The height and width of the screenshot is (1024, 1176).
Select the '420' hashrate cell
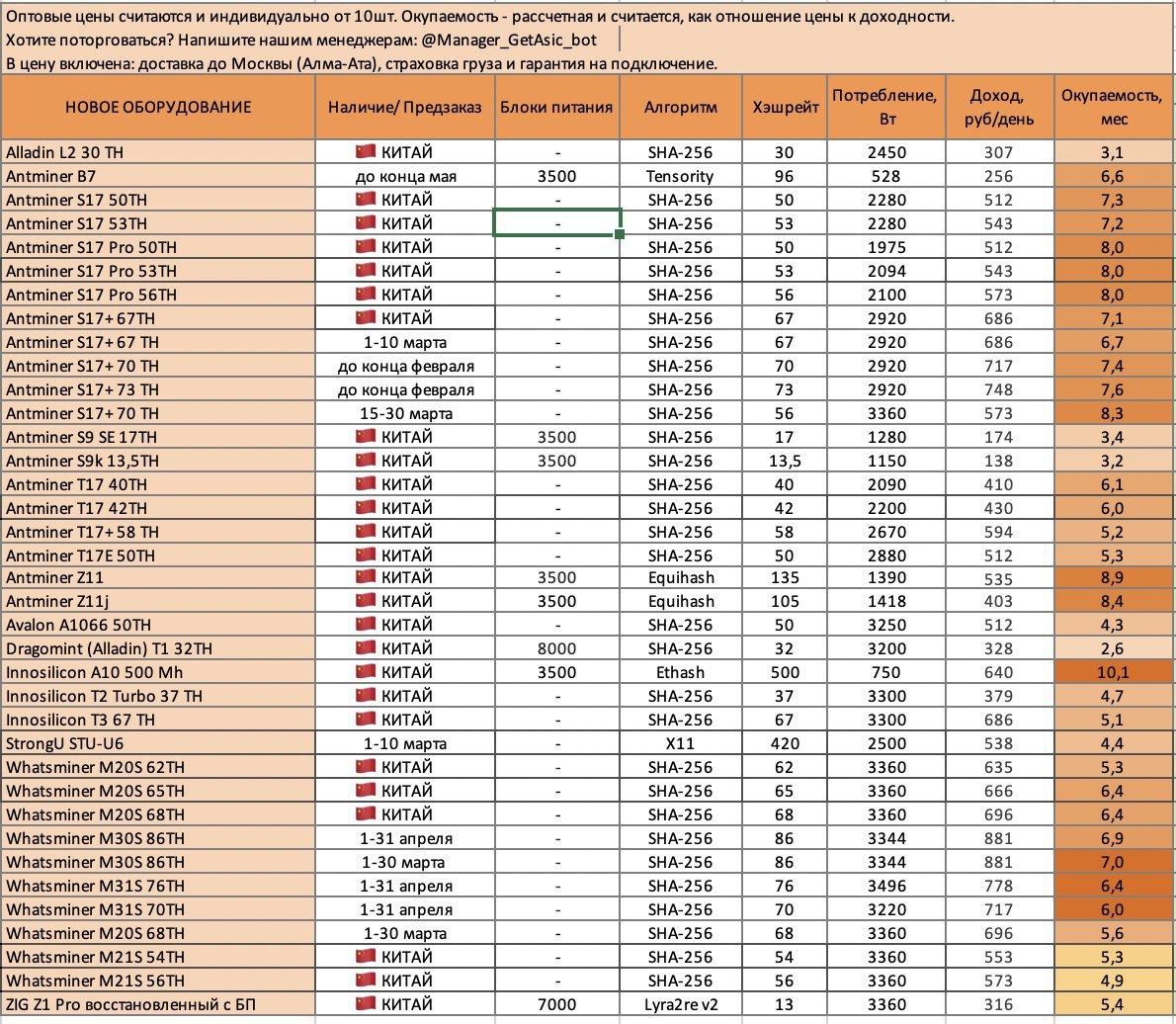(786, 743)
